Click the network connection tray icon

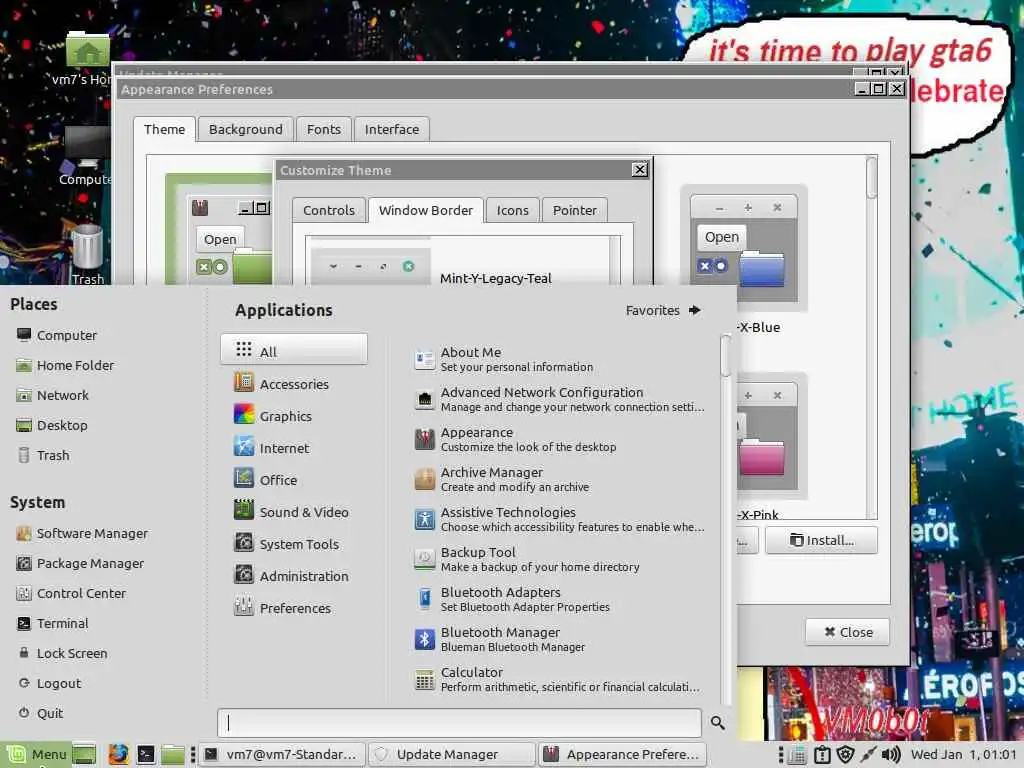868,754
